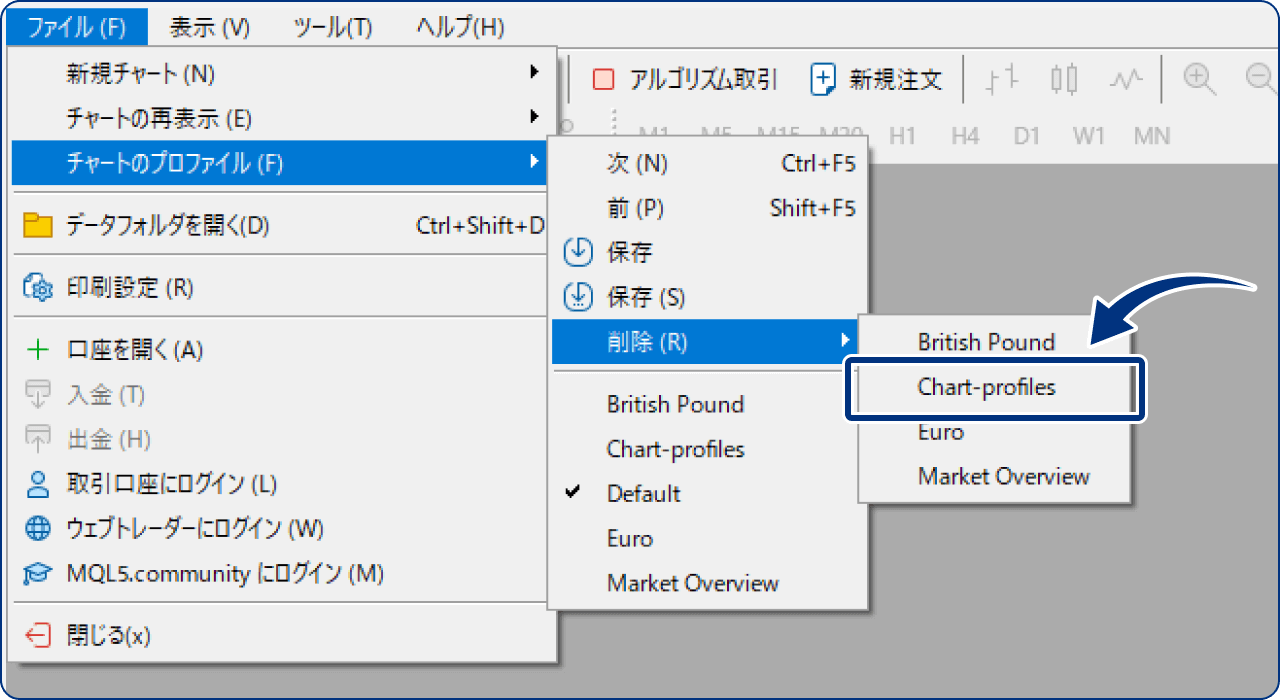Open the 表示 (V) menu
The height and width of the screenshot is (700, 1280).
pos(210,27)
